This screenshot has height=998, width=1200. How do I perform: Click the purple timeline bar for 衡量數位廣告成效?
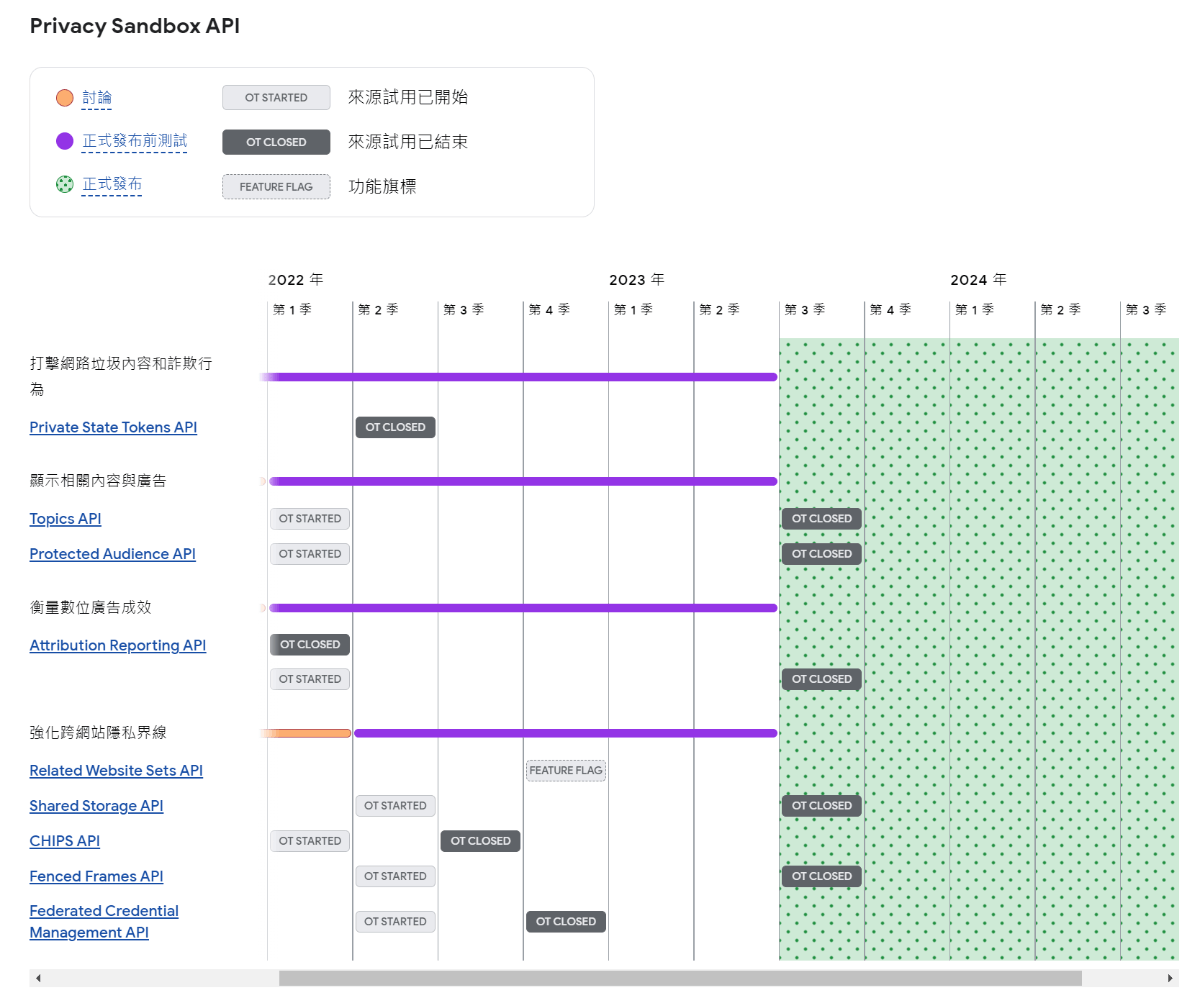click(x=520, y=607)
